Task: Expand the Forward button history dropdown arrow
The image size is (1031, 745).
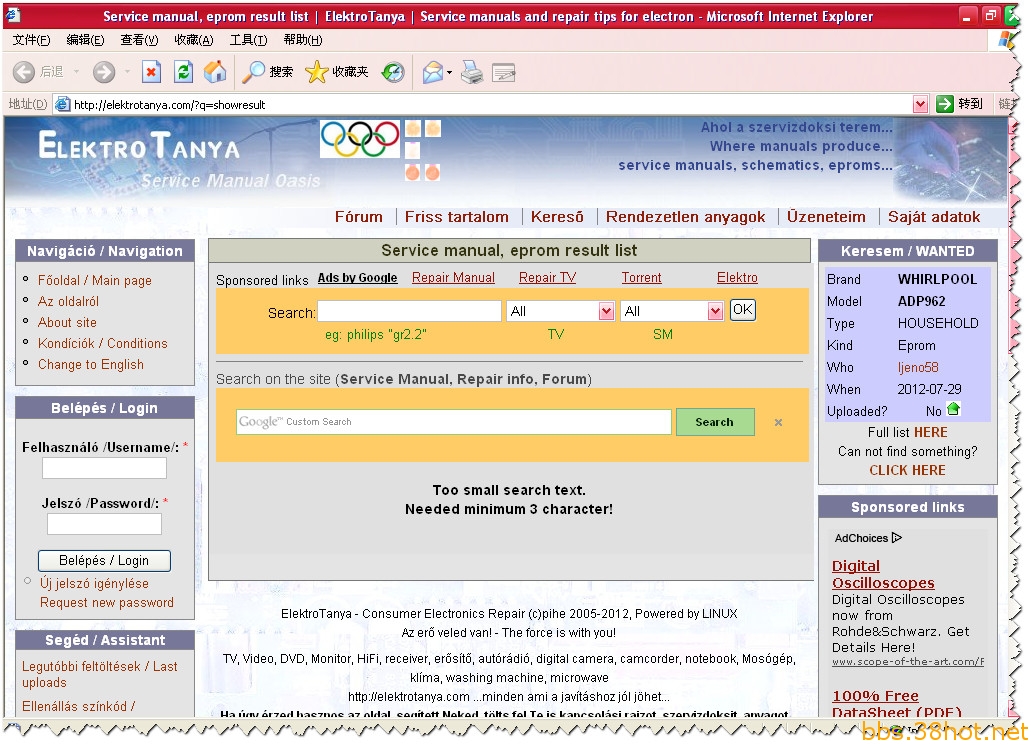Action: tap(127, 72)
